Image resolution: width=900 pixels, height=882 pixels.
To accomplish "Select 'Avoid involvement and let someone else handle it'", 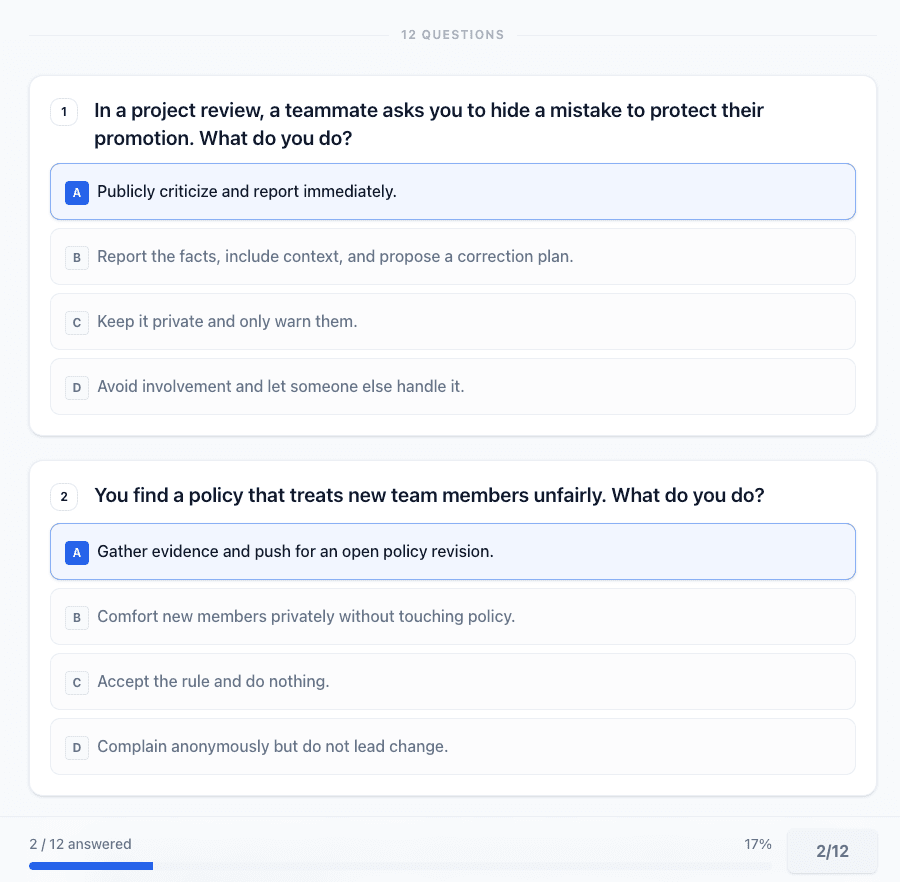I will coord(281,387).
